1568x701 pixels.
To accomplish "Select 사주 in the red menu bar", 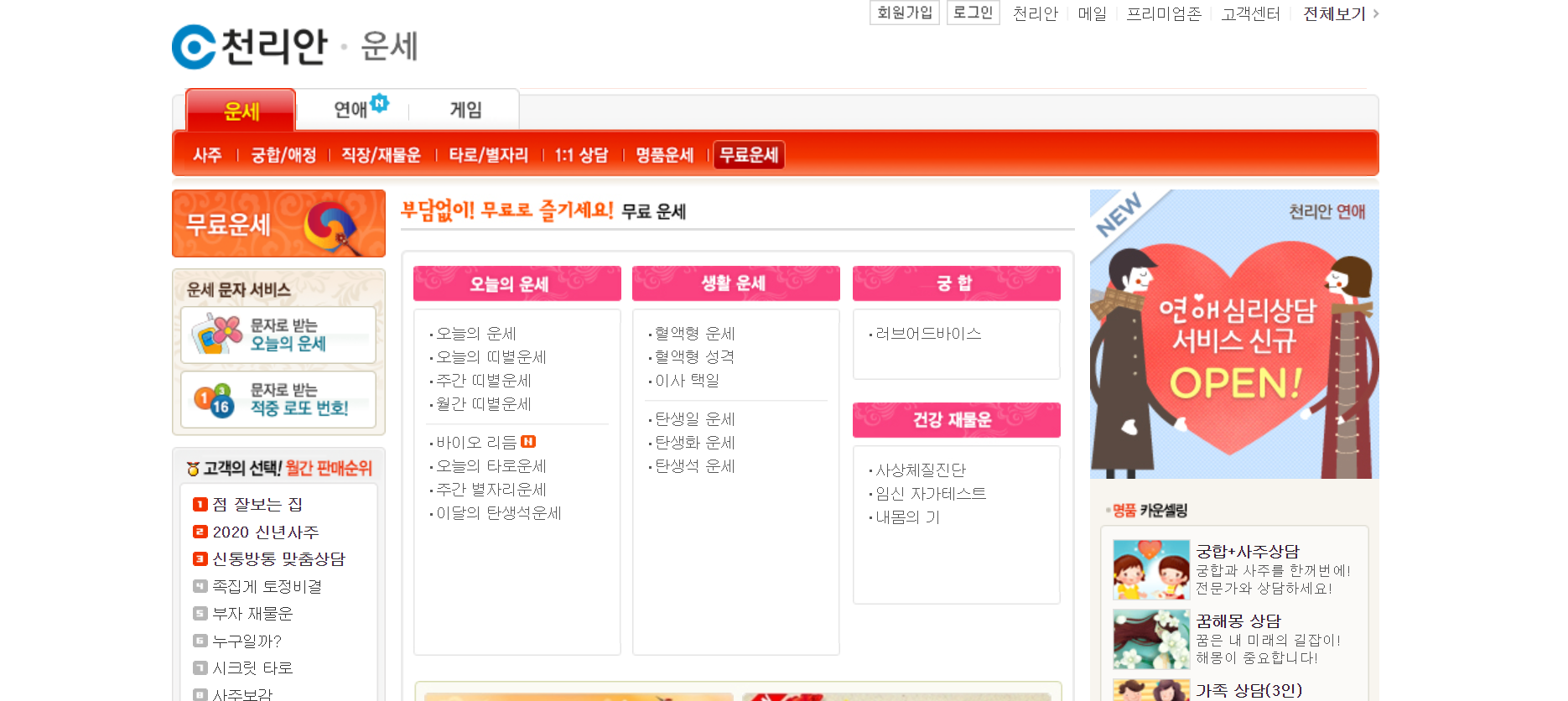I will coord(207,155).
